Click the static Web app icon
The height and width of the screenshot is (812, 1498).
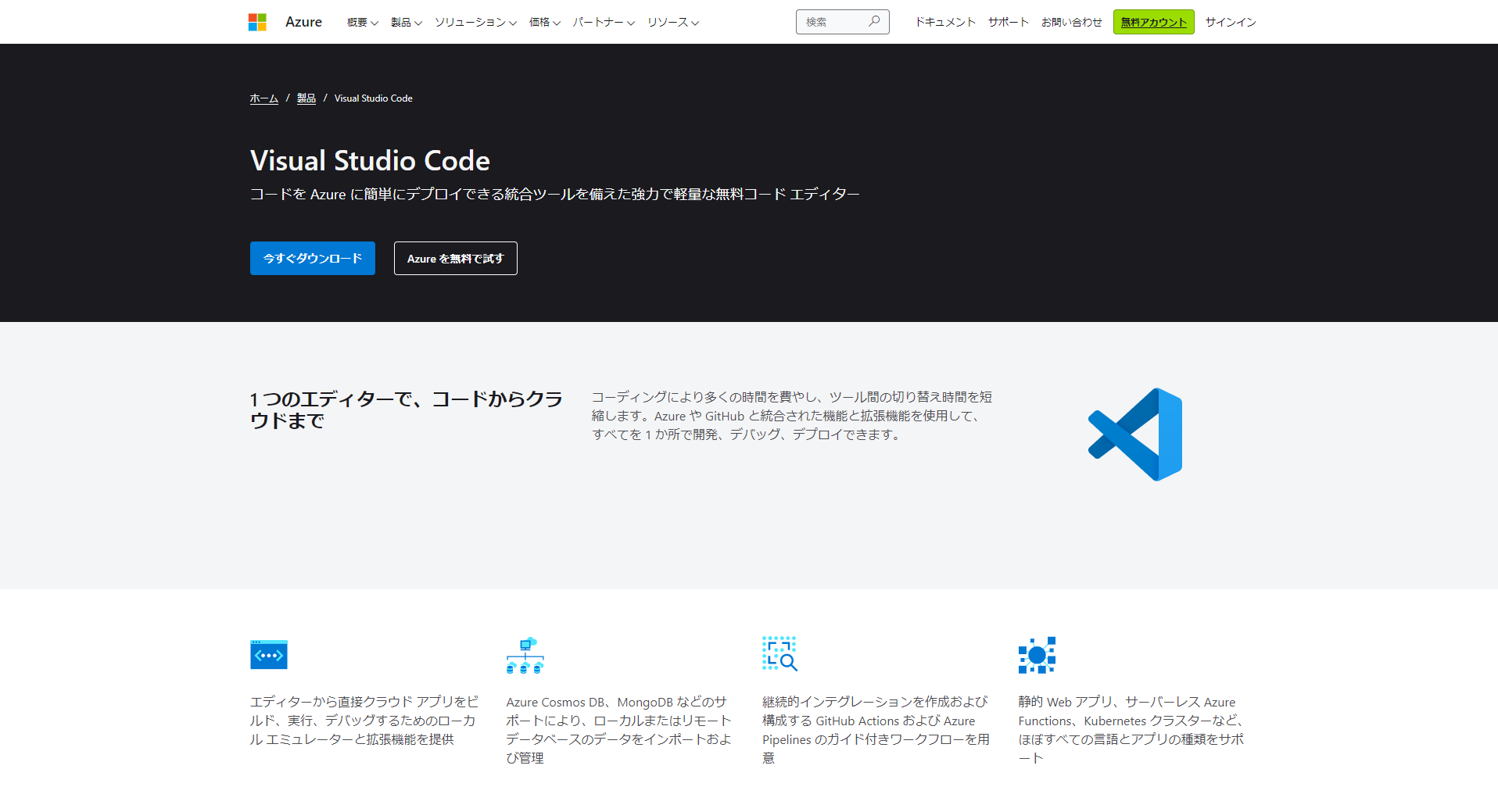(x=1037, y=655)
